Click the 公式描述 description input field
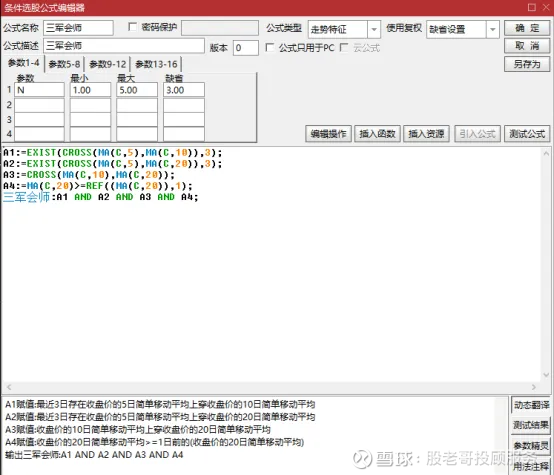Viewport: 554px width, 475px height. click(124, 46)
